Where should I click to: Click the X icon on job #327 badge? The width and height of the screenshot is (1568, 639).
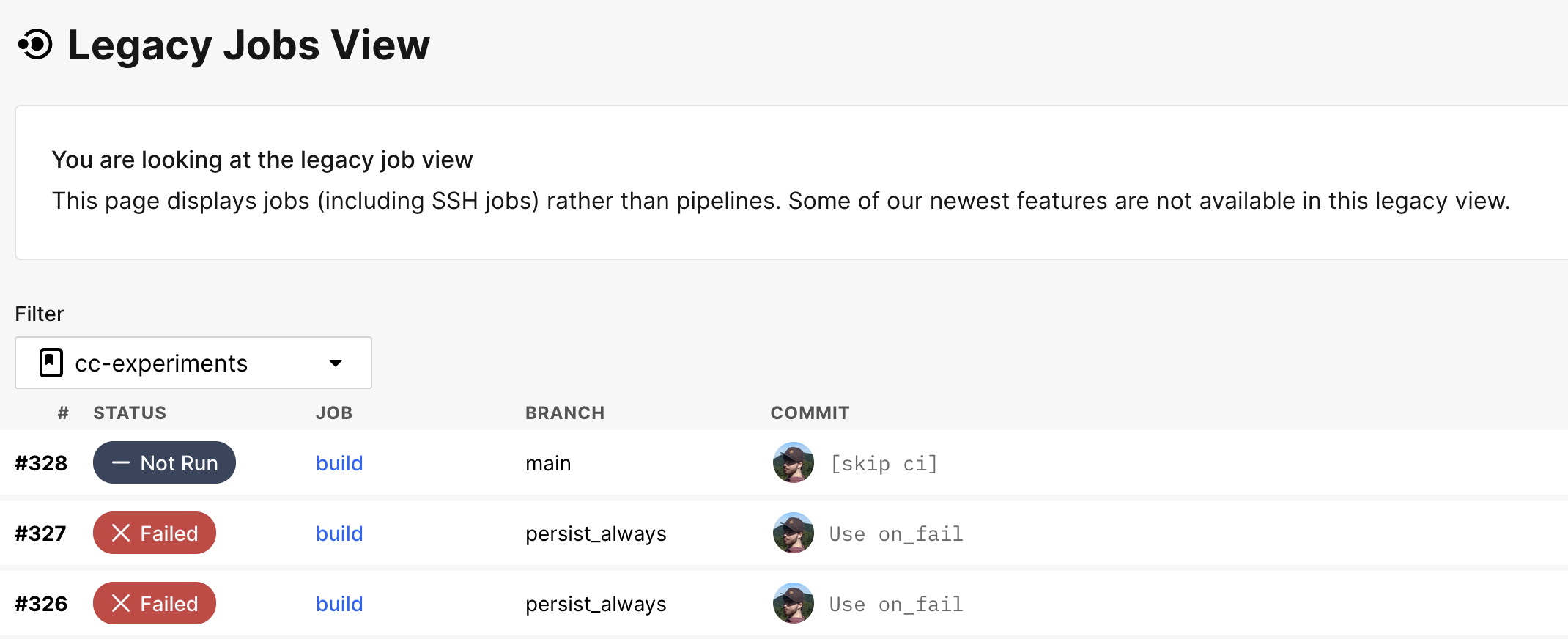(x=121, y=533)
